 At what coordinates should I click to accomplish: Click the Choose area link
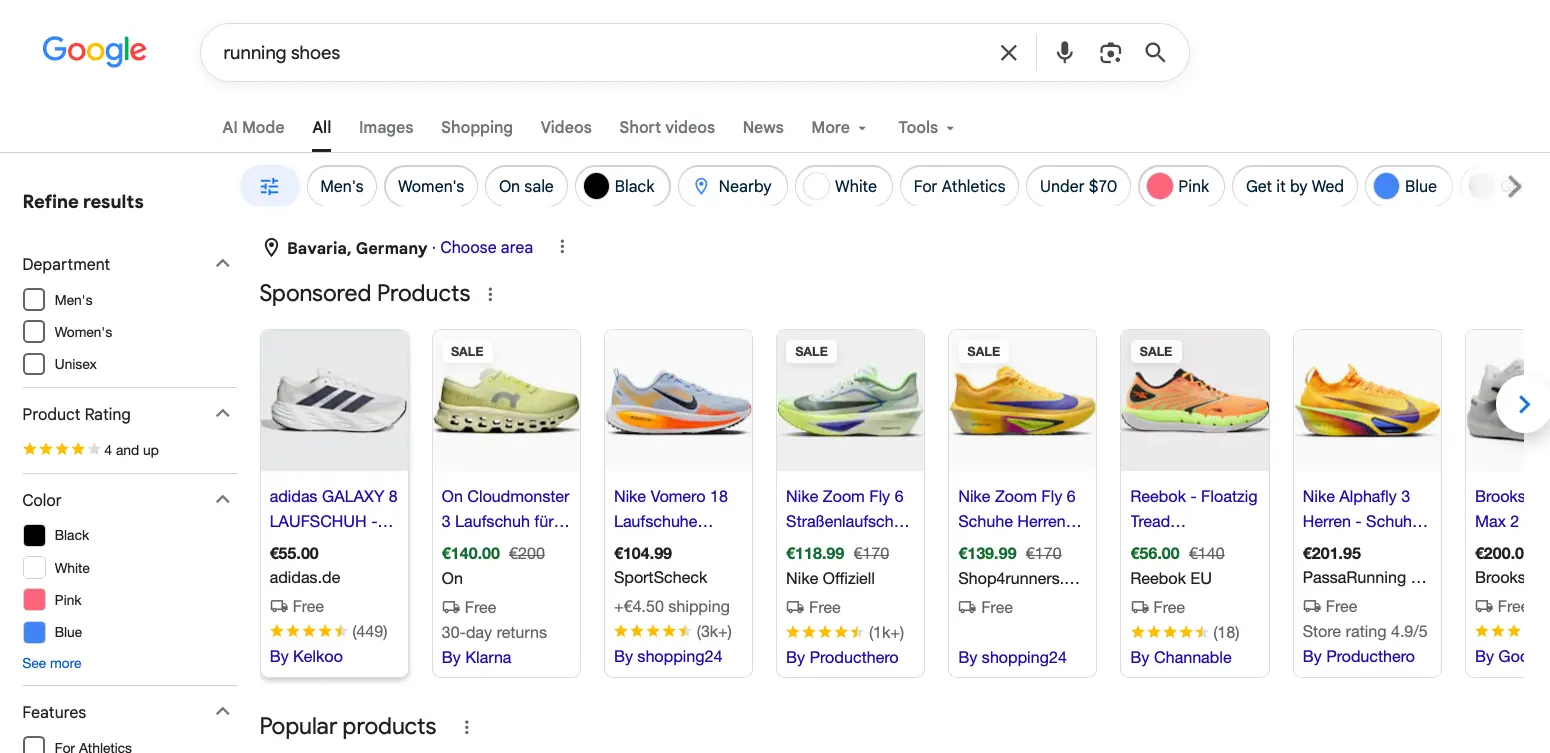[486, 247]
